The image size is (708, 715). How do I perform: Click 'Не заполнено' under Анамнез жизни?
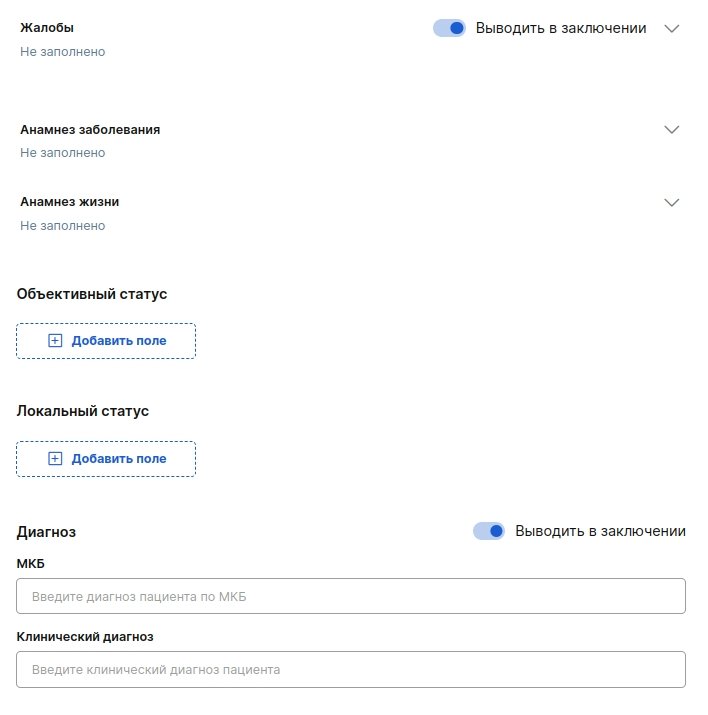[x=62, y=226]
